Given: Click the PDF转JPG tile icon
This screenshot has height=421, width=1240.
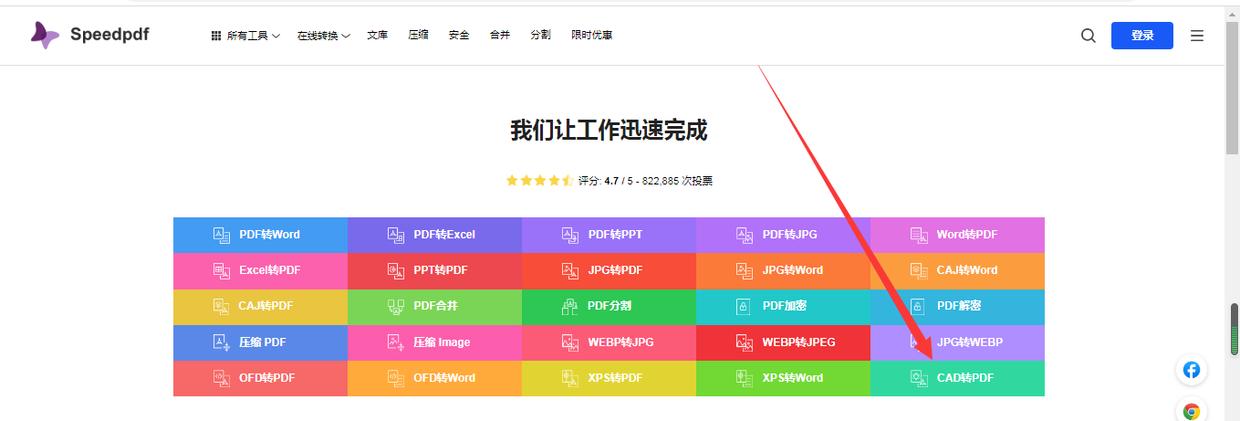Looking at the screenshot, I should pos(745,235).
